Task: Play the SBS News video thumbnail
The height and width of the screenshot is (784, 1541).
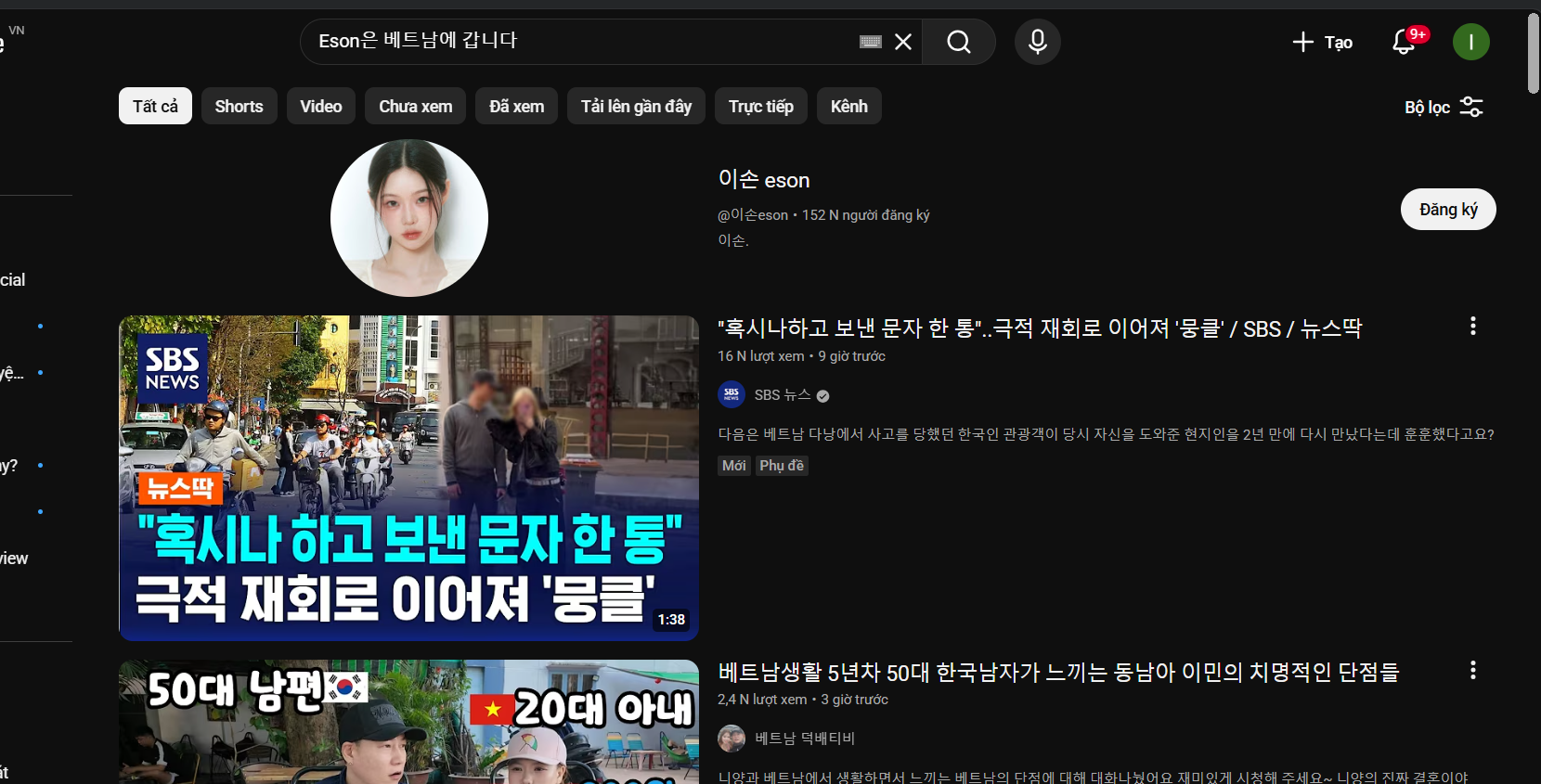Action: pyautogui.click(x=408, y=478)
